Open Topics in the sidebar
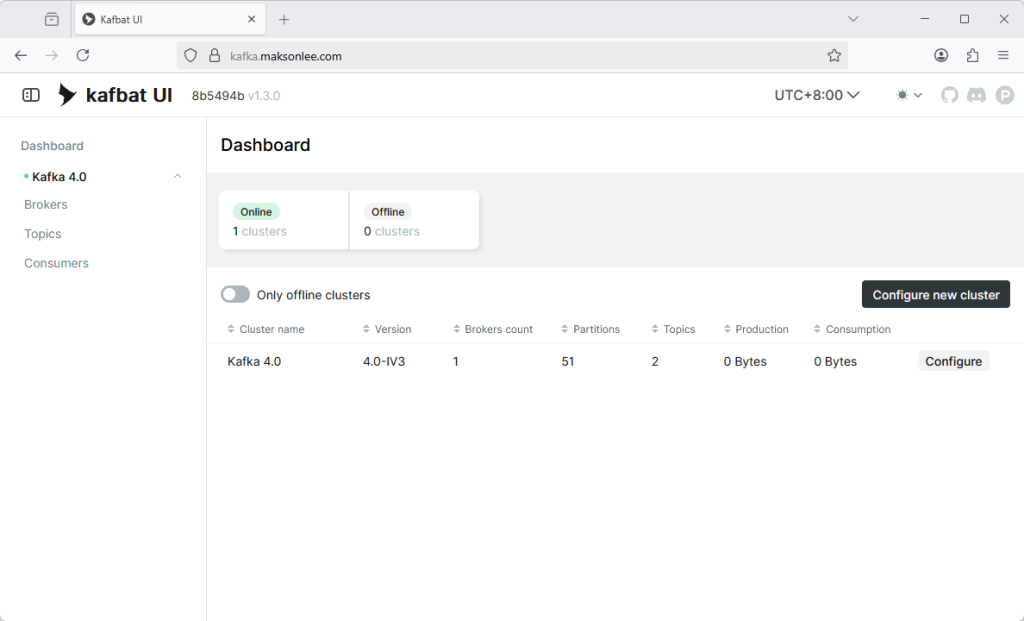The image size is (1024, 621). 42,234
